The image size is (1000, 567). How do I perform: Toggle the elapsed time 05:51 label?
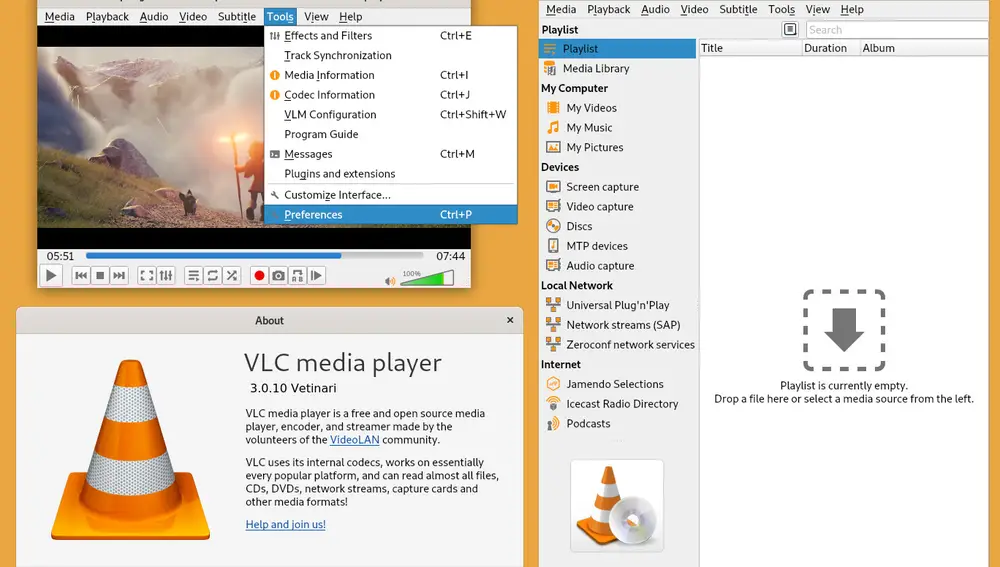coord(60,256)
